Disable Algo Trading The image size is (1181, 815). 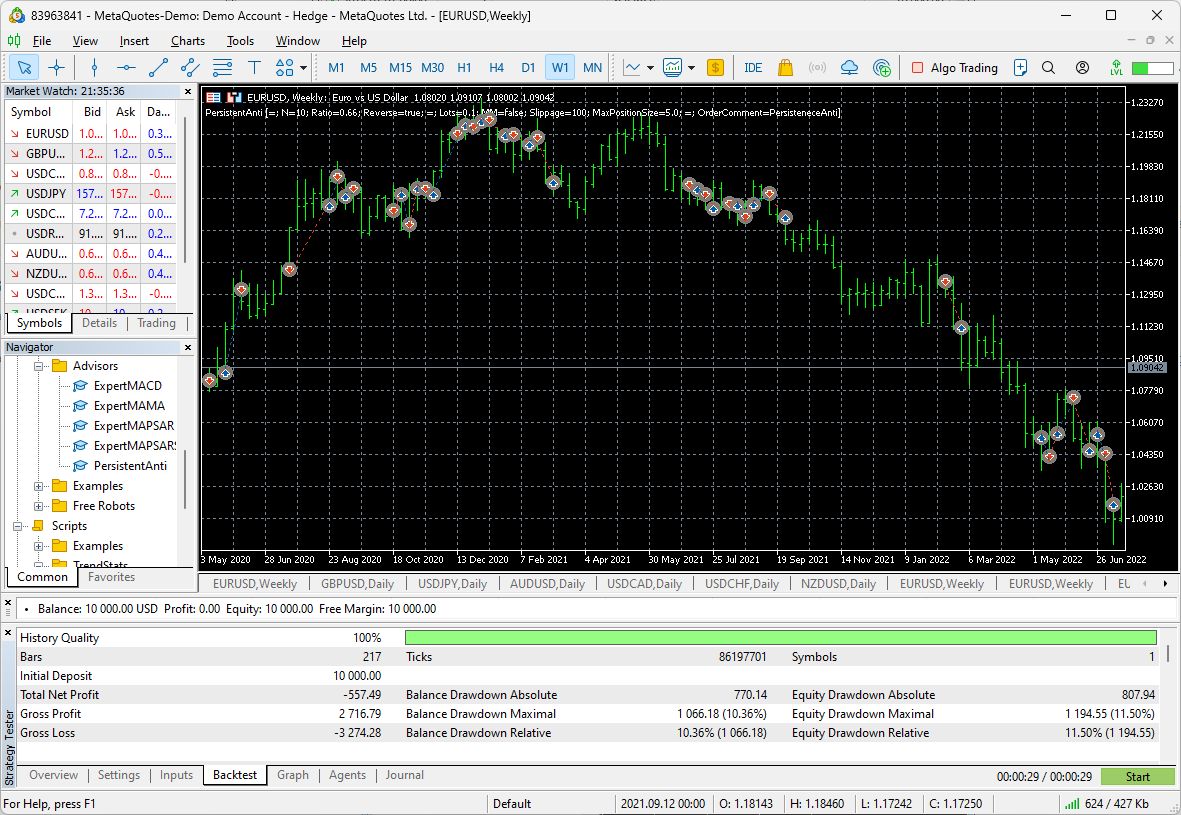[x=950, y=67]
